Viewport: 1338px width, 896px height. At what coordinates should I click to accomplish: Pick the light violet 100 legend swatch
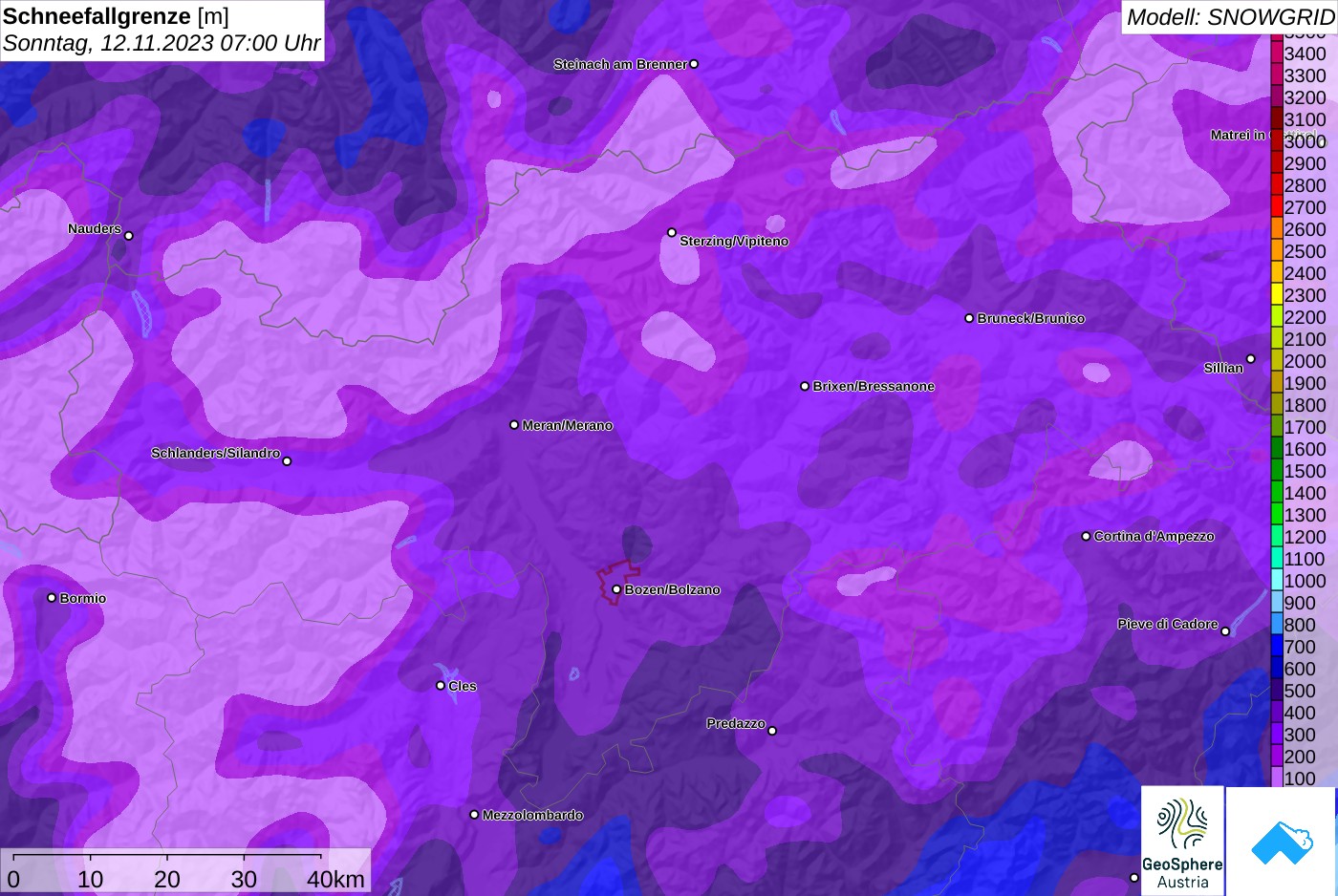(1276, 778)
